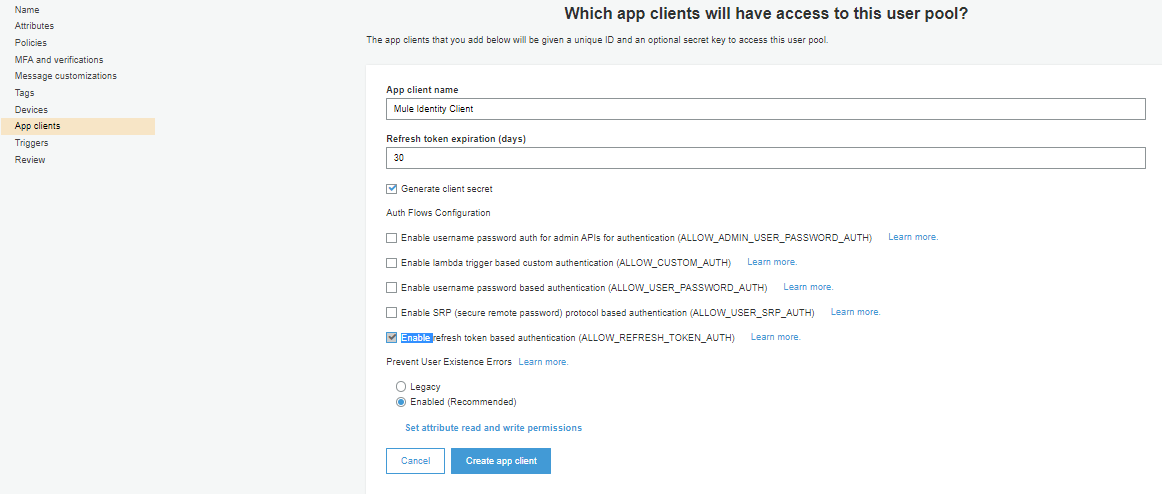Navigate to the Triggers step
This screenshot has height=494, width=1162.
click(x=32, y=143)
